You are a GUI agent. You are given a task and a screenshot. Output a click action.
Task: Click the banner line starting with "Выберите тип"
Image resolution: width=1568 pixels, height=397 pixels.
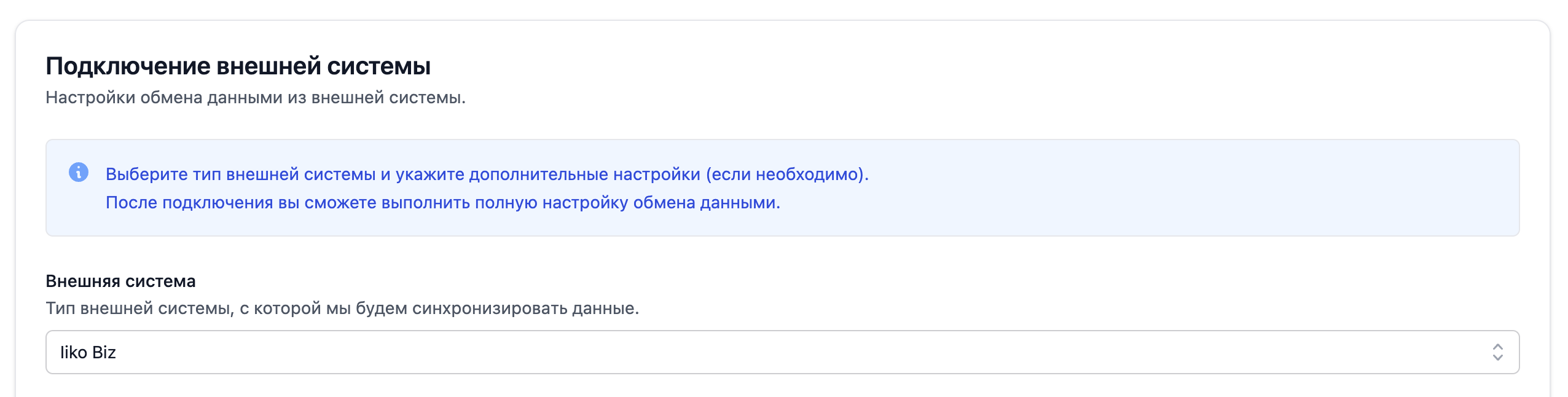(x=487, y=175)
